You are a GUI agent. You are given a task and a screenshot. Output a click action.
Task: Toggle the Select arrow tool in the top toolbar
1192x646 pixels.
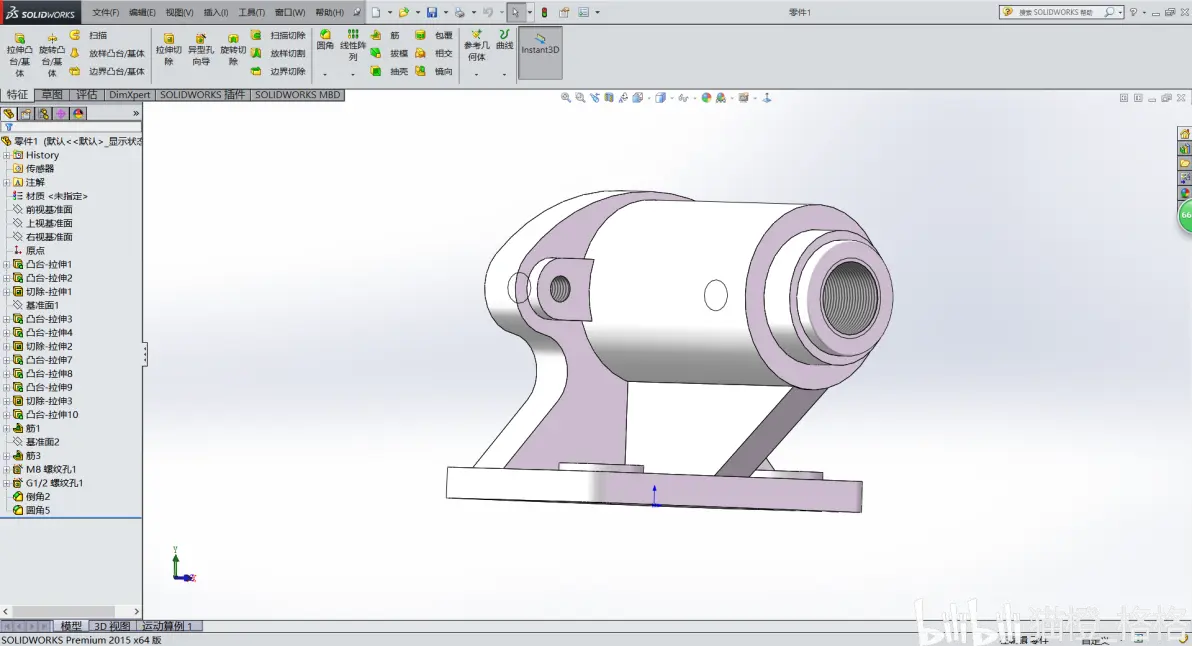515,12
